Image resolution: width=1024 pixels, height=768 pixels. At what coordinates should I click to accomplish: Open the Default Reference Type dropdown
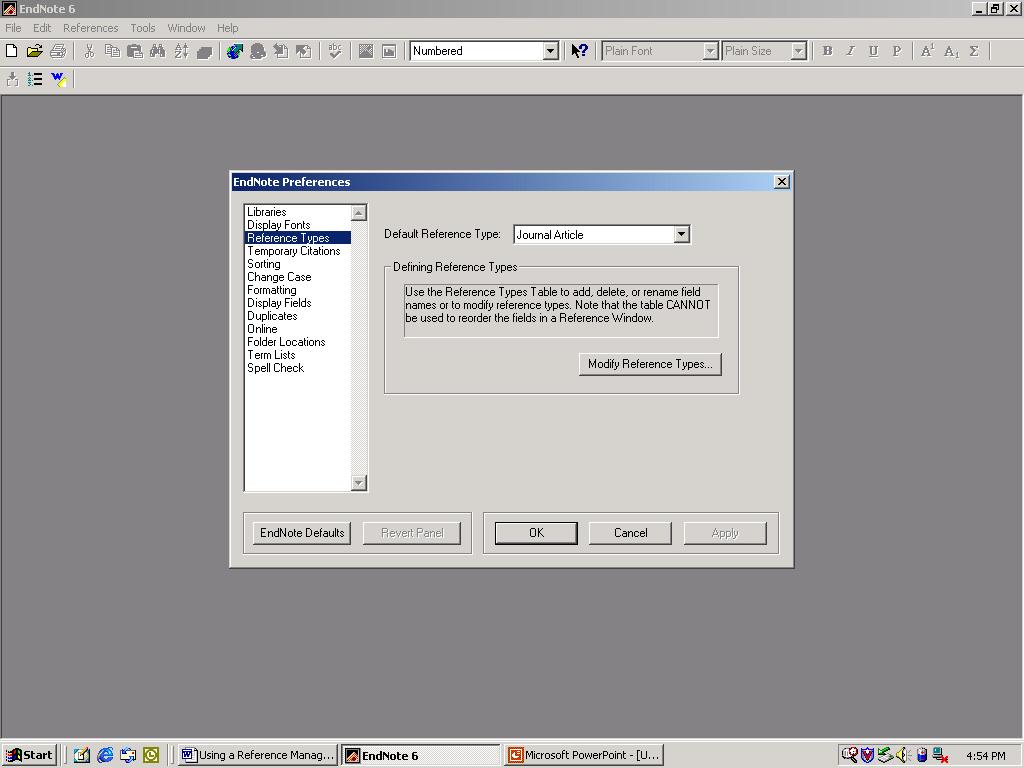click(x=681, y=234)
